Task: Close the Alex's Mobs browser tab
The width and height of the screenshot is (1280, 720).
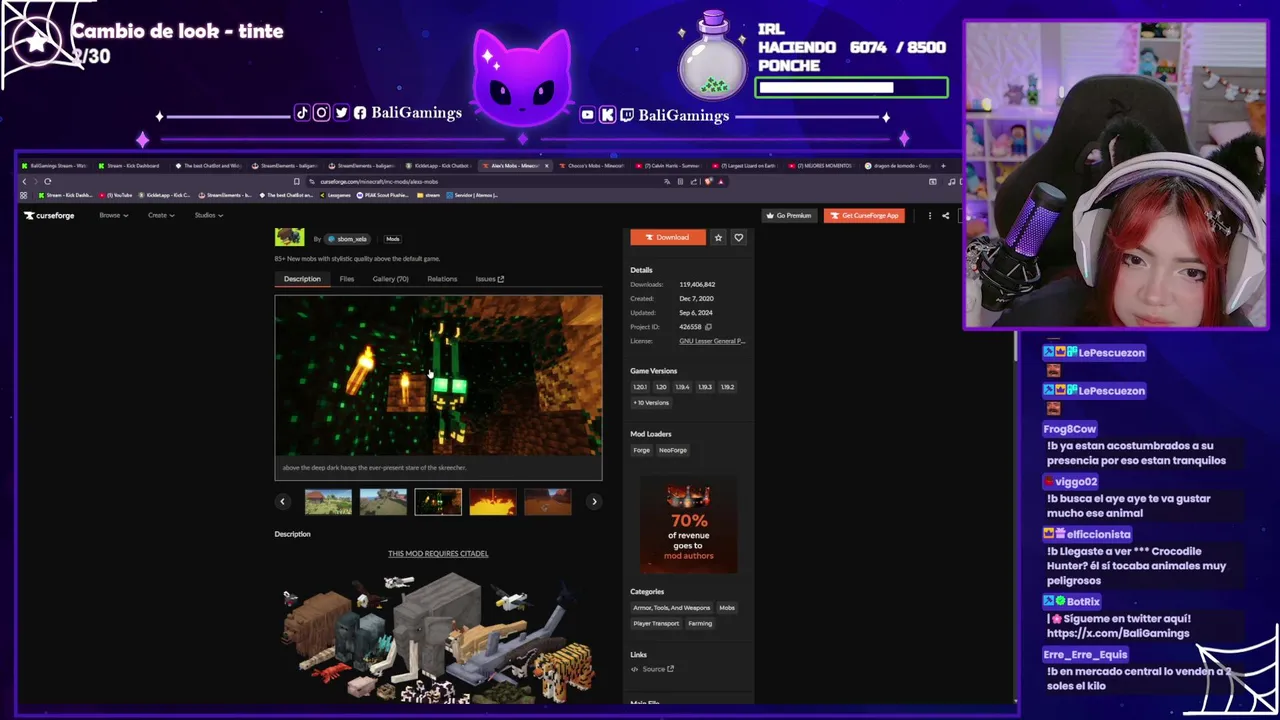Action: pyautogui.click(x=546, y=166)
